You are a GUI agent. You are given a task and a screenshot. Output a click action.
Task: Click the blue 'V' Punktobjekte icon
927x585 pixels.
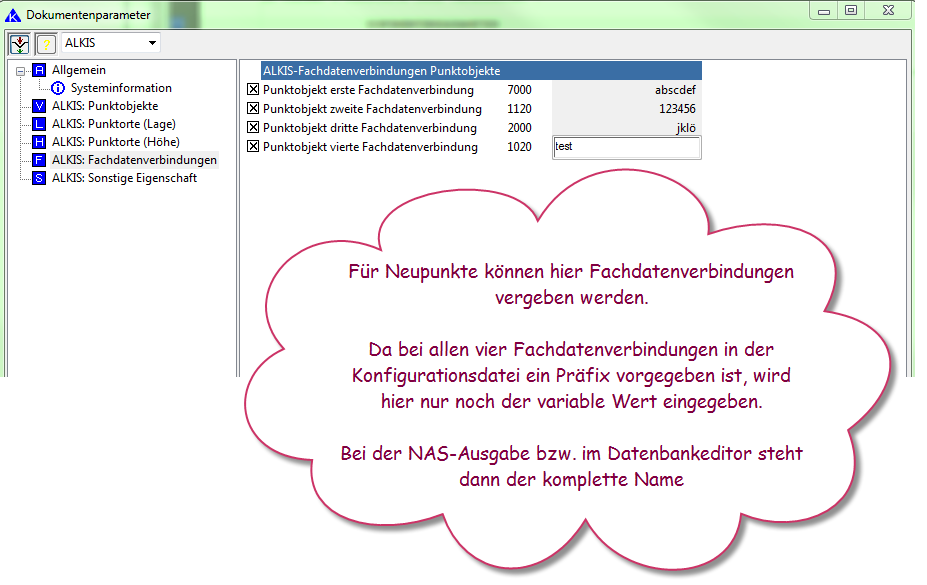point(39,106)
